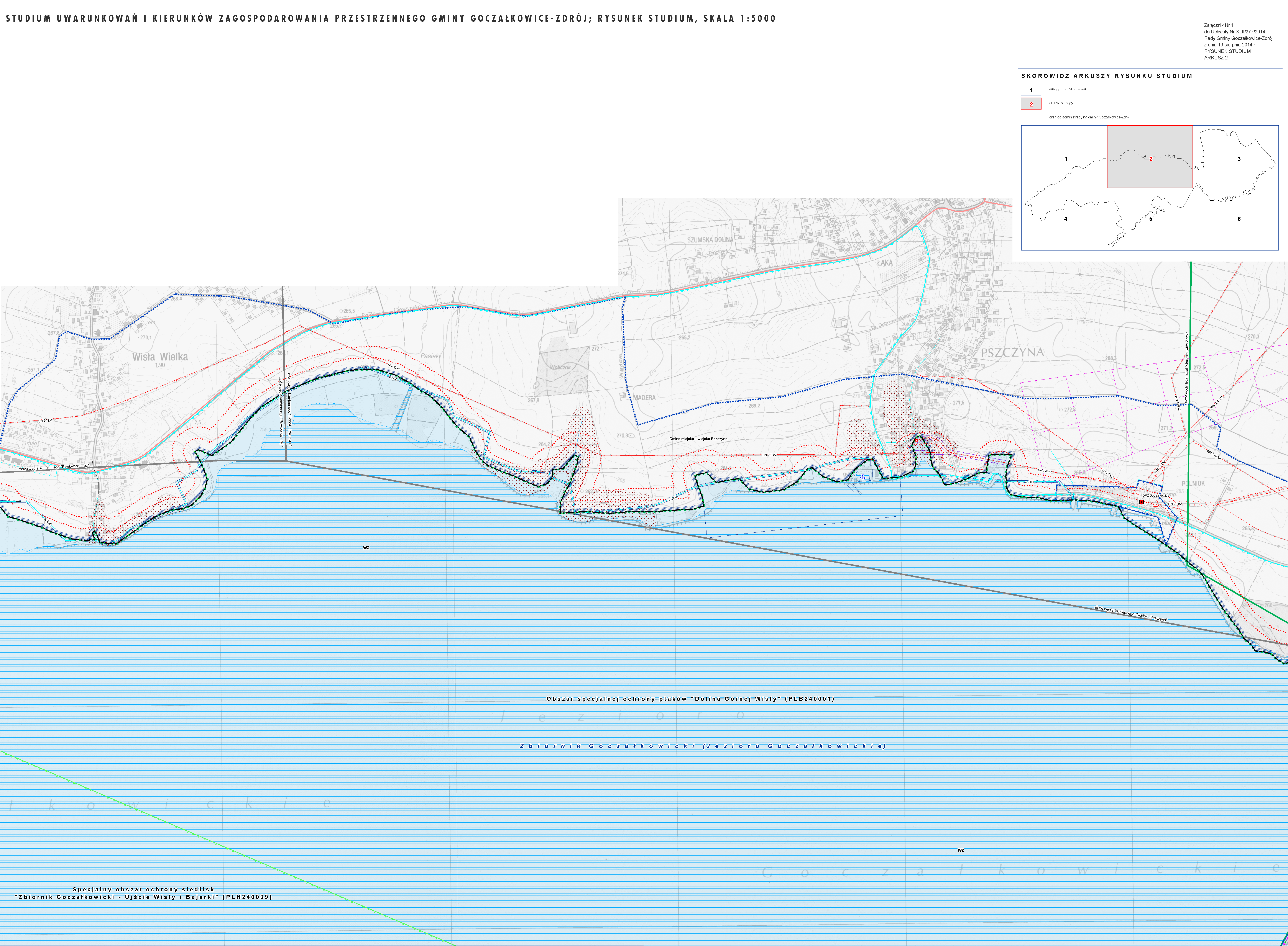Click elevation point '270,3' near Madera
This screenshot has height=946, width=1288.
coord(622,436)
